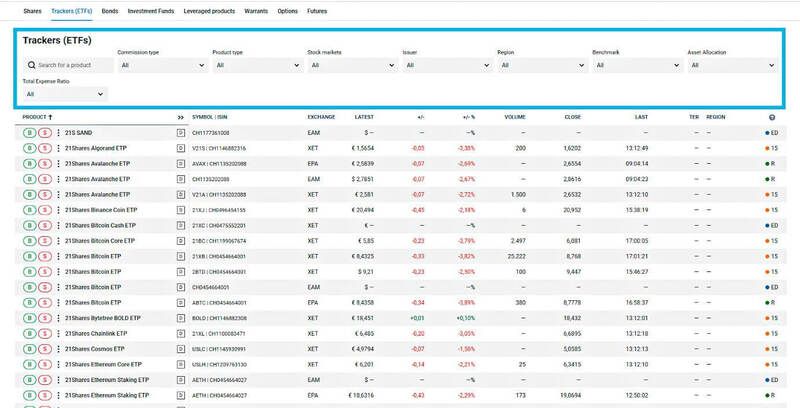Open the Commission type dropdown
The height and width of the screenshot is (408, 800).
click(162, 65)
